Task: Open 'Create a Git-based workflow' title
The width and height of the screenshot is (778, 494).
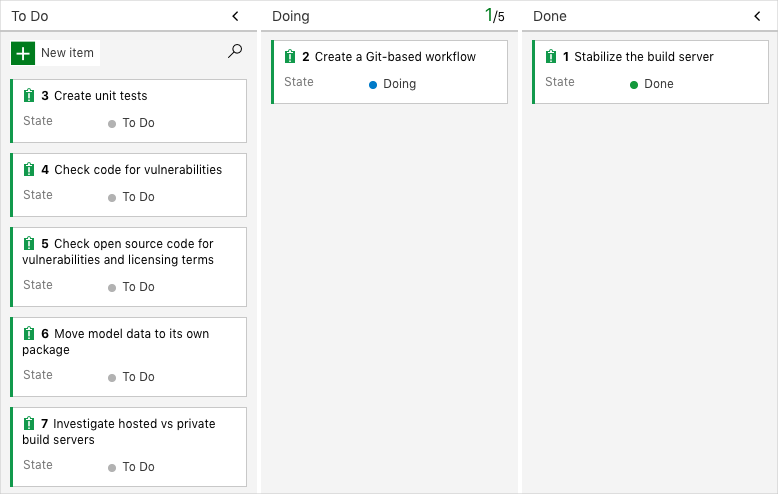Action: pos(395,57)
